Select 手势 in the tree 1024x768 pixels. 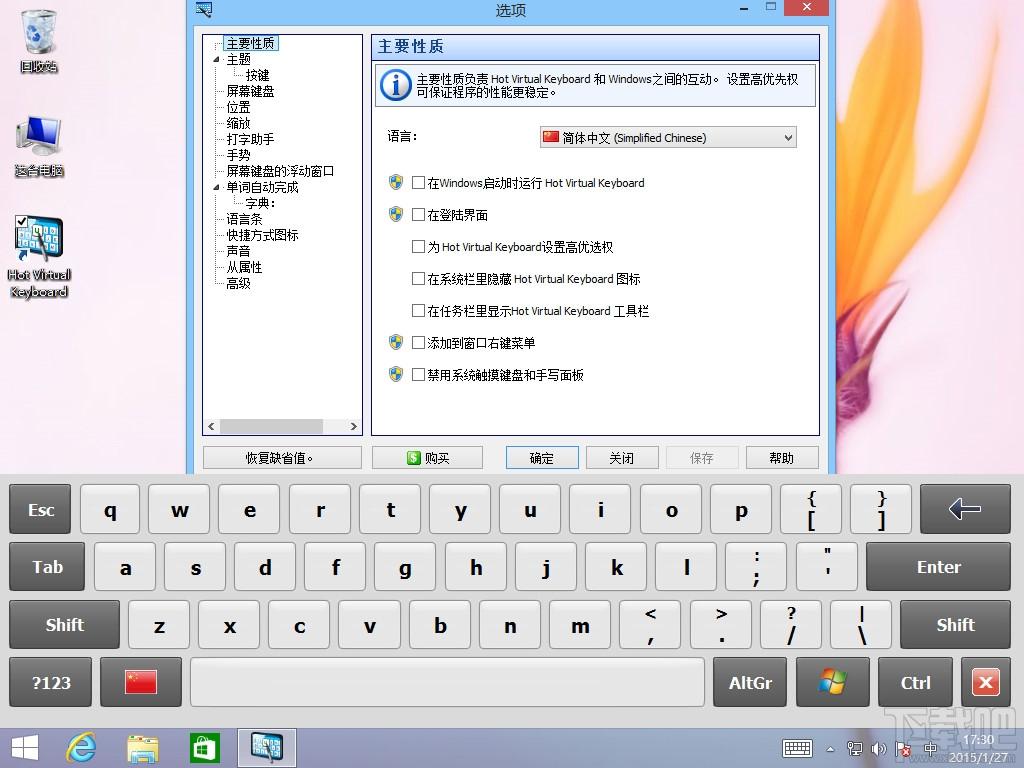[238, 155]
